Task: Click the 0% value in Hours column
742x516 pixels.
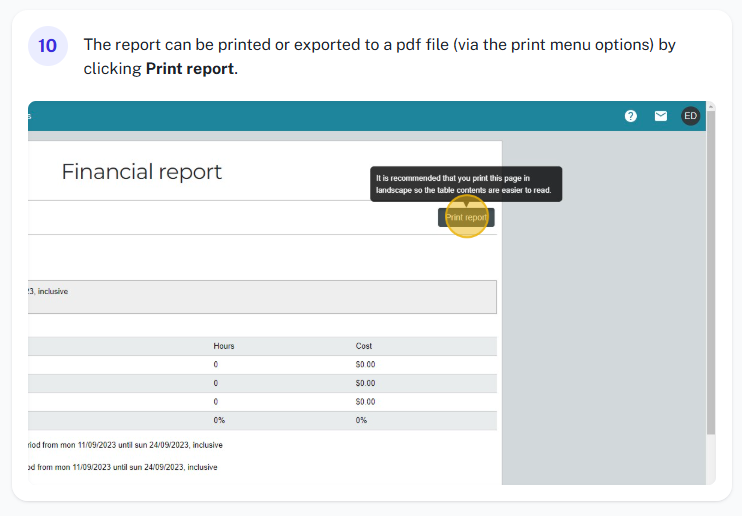Action: tap(219, 420)
